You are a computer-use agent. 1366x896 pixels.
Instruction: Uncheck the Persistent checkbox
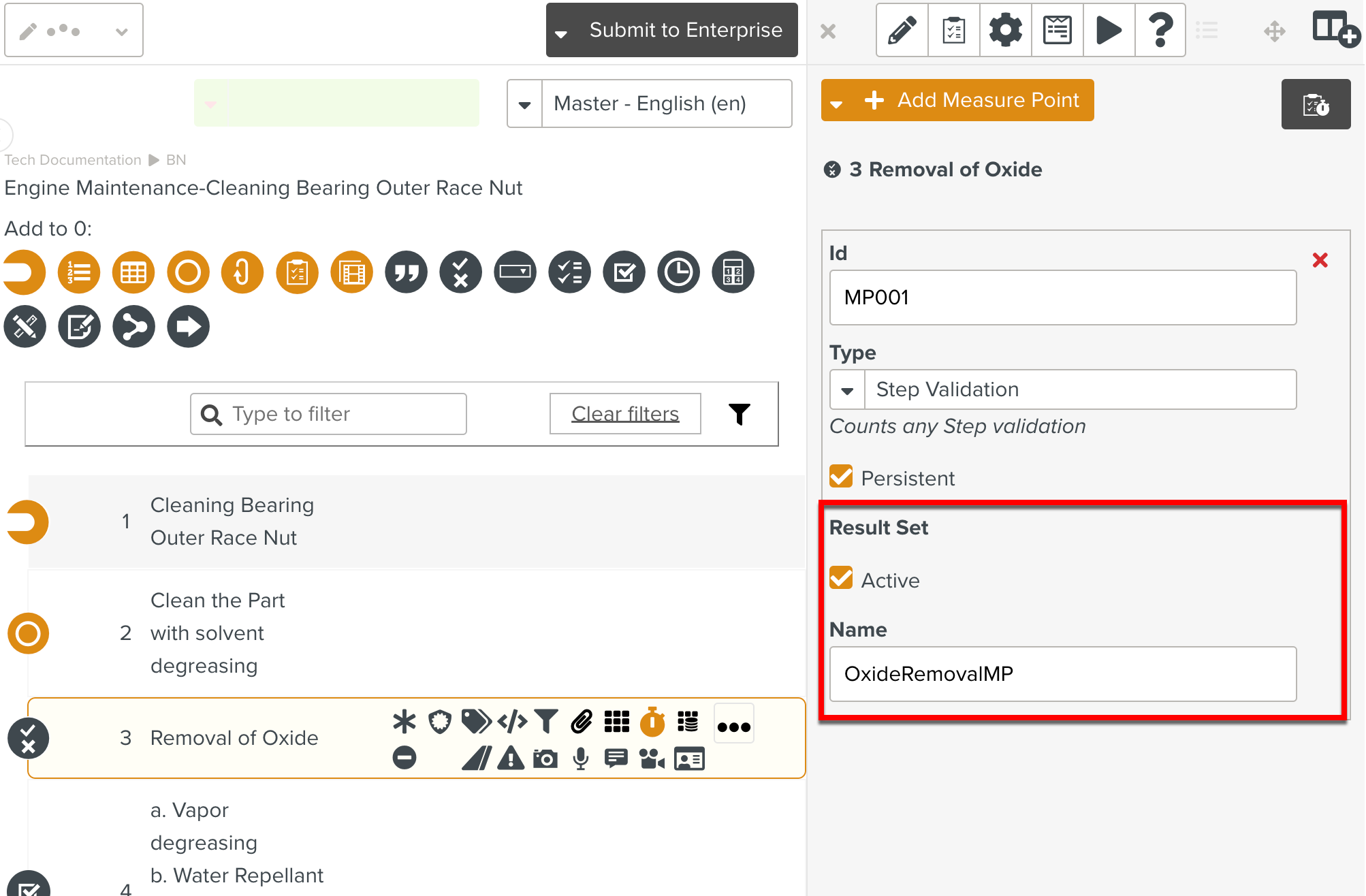(841, 477)
